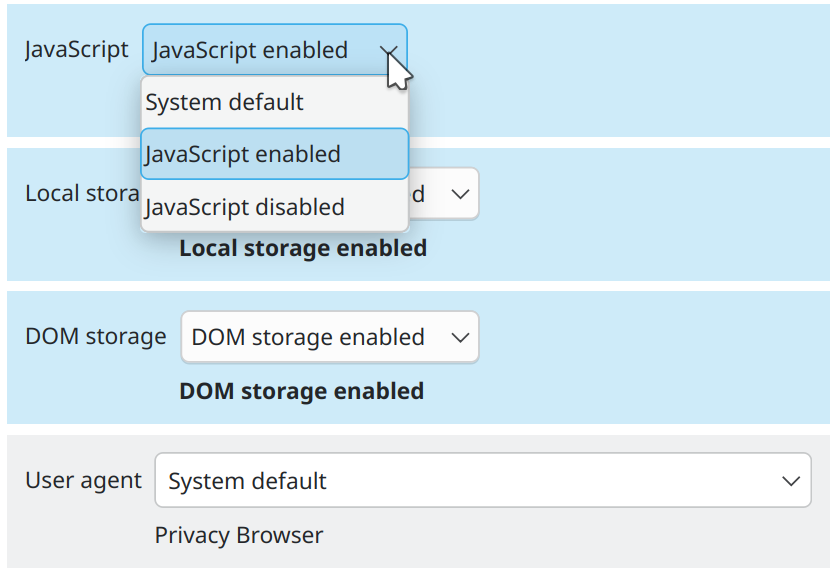Click the JavaScript combo box chevron arrow
Image resolution: width=835 pixels, height=574 pixels.
389,51
